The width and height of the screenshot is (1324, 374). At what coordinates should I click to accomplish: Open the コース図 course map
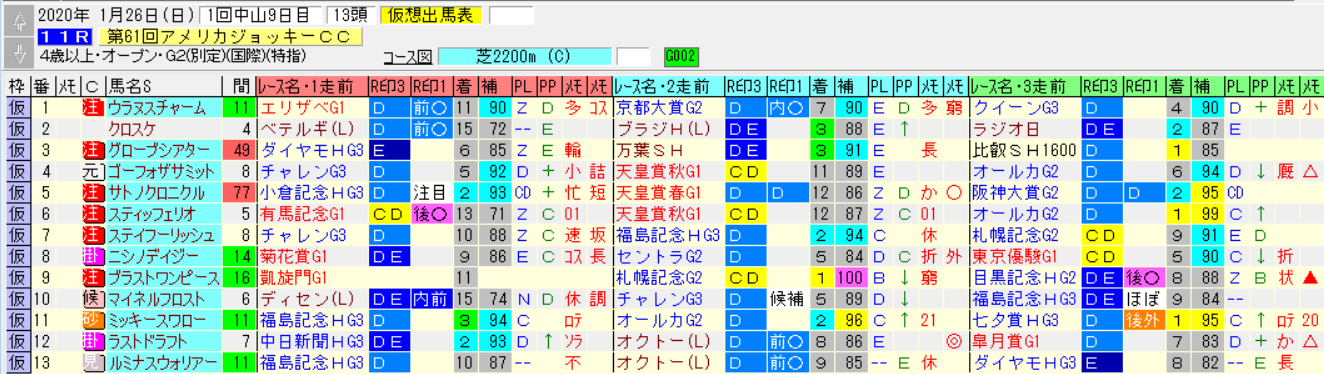coord(408,55)
